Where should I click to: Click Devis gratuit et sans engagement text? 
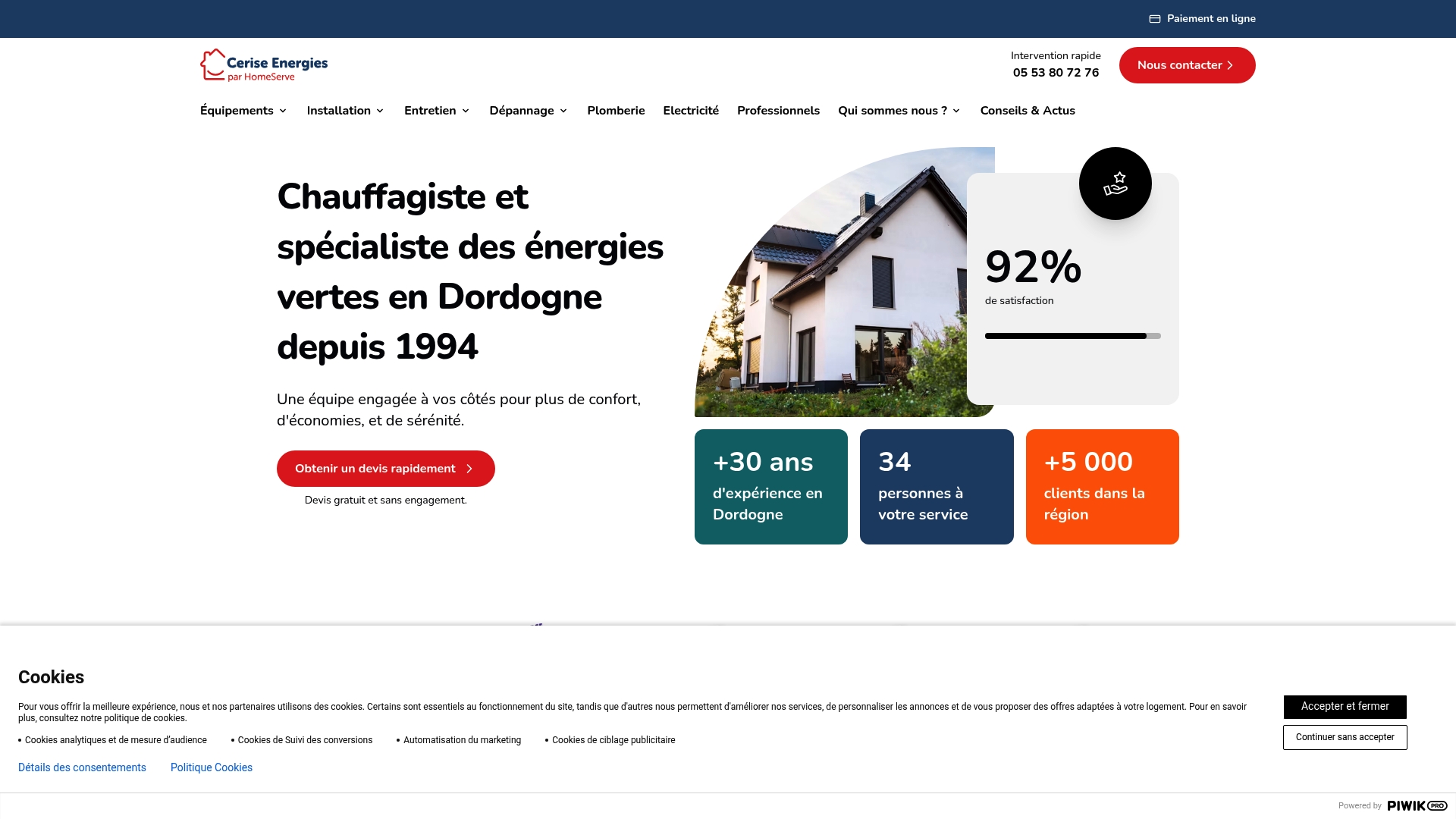point(385,500)
